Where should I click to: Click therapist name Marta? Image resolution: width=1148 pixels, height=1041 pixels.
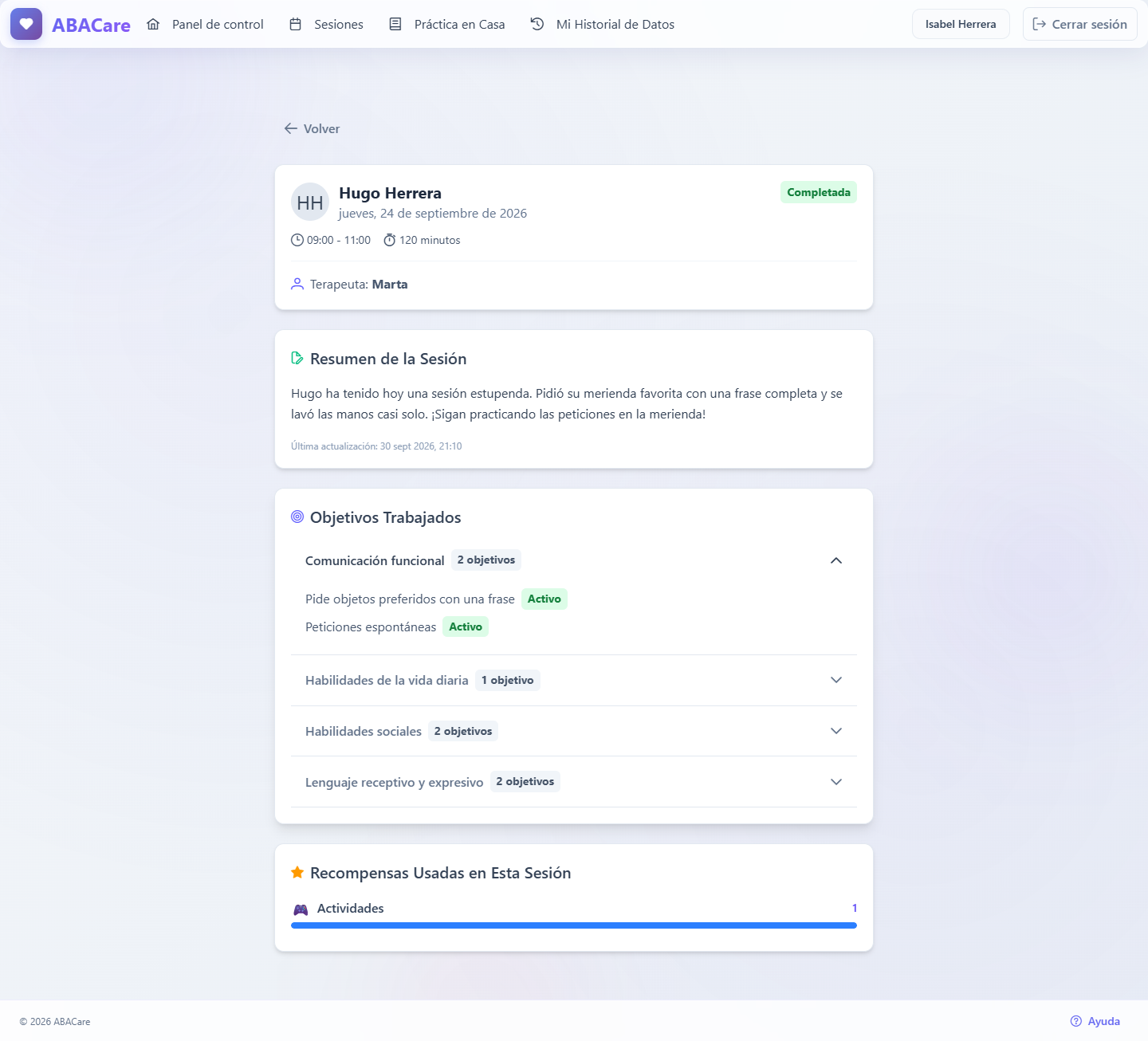[390, 284]
